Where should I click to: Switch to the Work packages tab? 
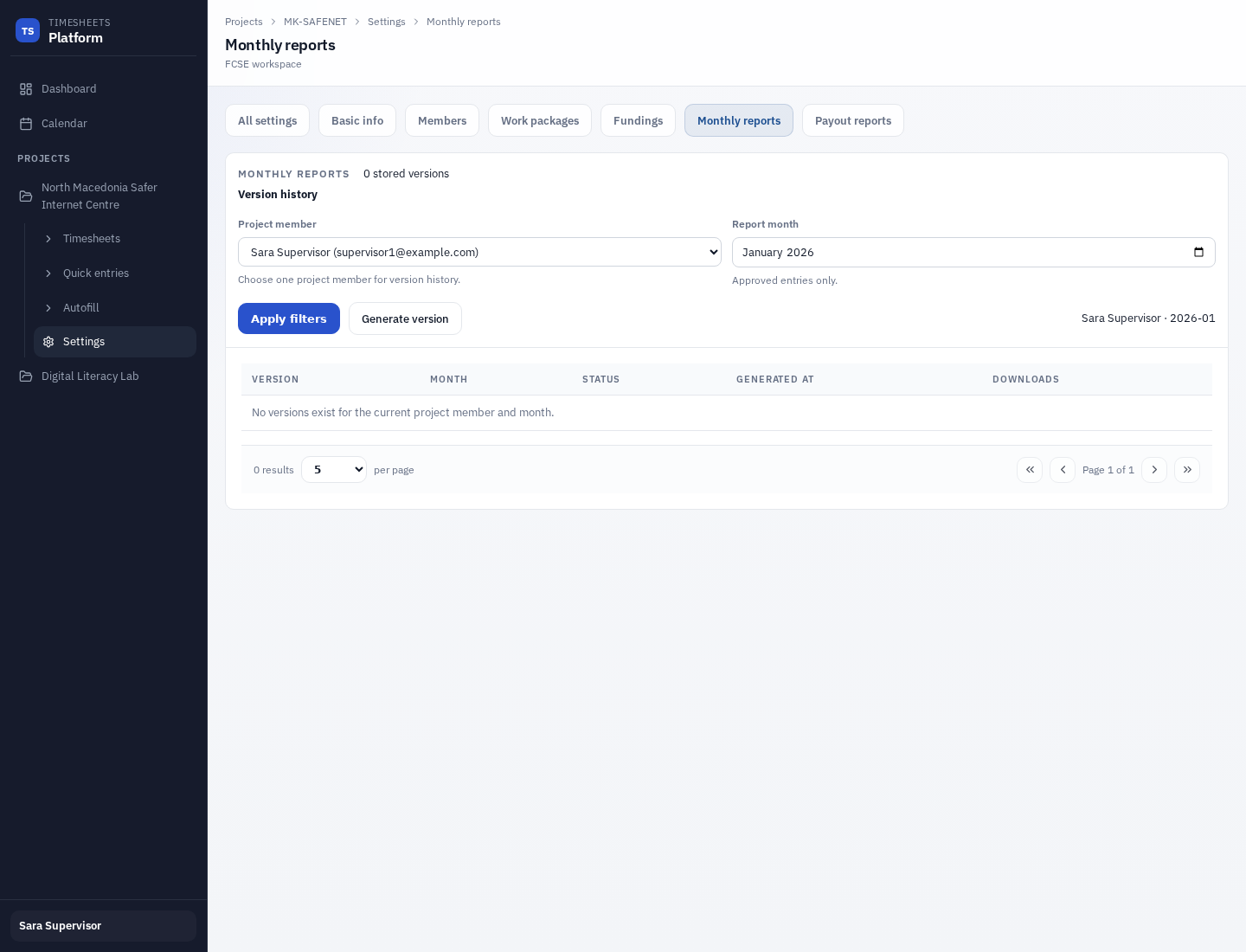click(x=540, y=120)
